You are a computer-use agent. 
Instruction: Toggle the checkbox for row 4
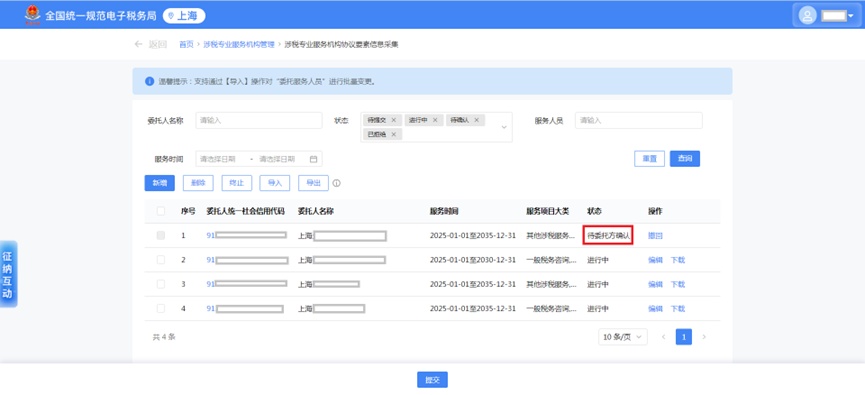point(161,308)
